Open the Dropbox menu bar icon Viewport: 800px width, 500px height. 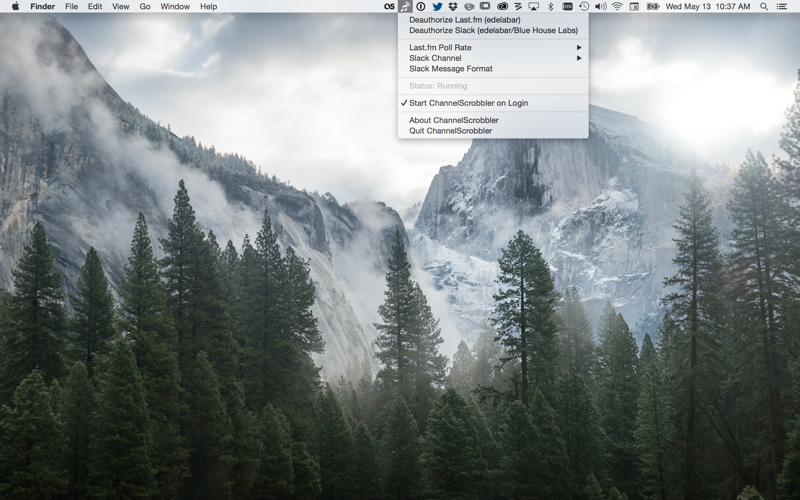click(453, 6)
